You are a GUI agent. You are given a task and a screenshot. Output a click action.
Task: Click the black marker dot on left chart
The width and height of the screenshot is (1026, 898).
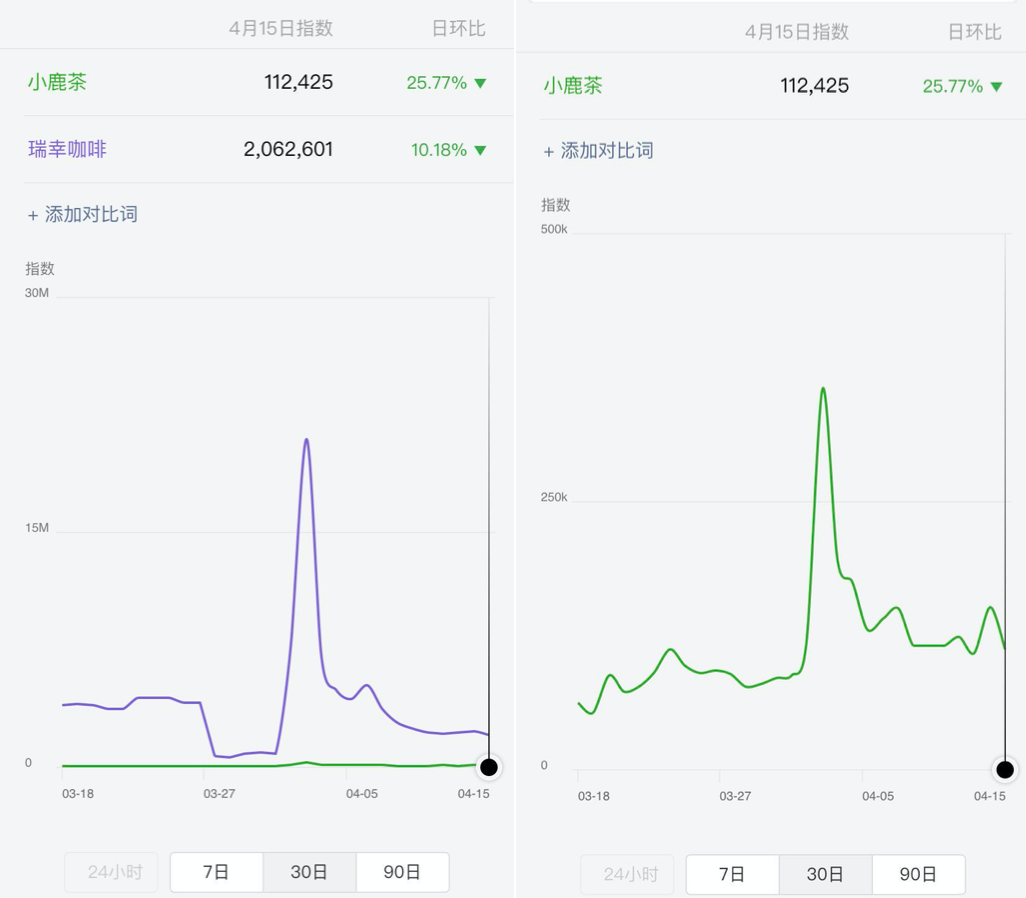point(489,766)
